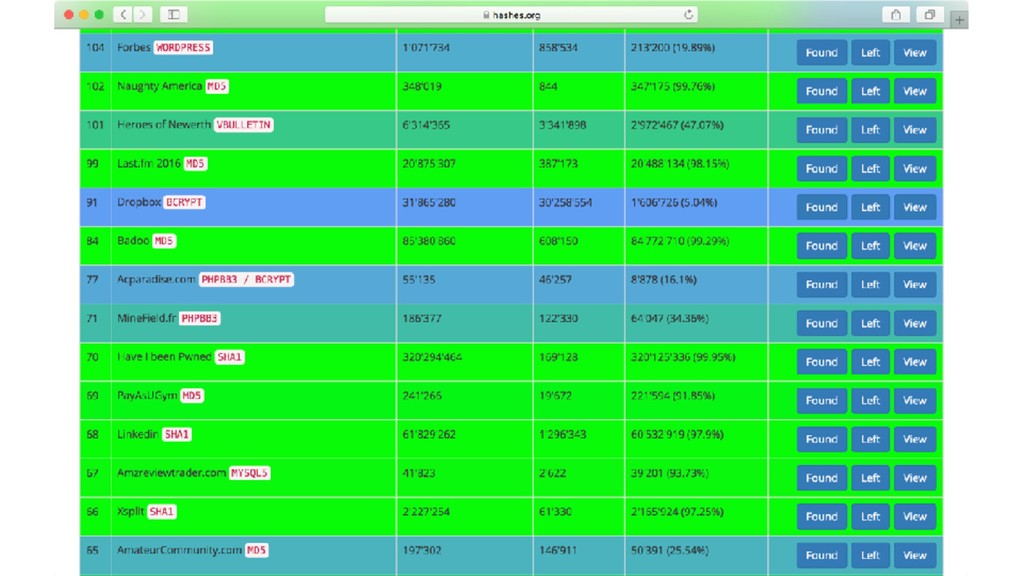
Task: Click View for Acparadise.com row
Action: pyautogui.click(x=914, y=285)
